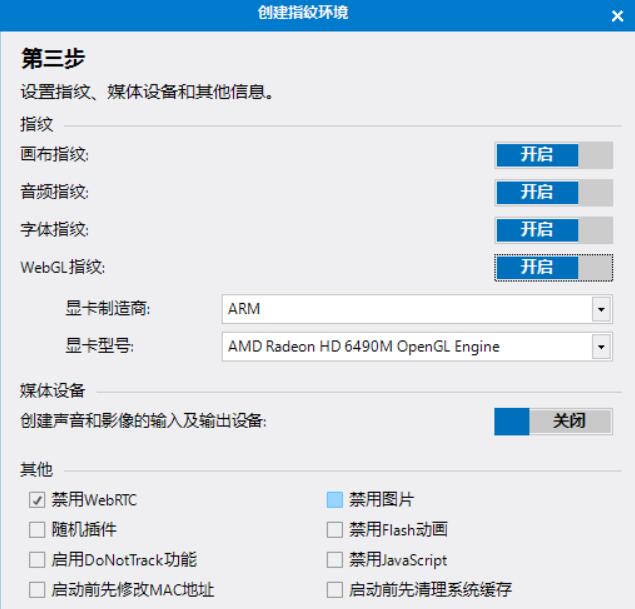The width and height of the screenshot is (635, 609).
Task: Check the 禁用Flash动画 checkbox
Action: [x=335, y=530]
